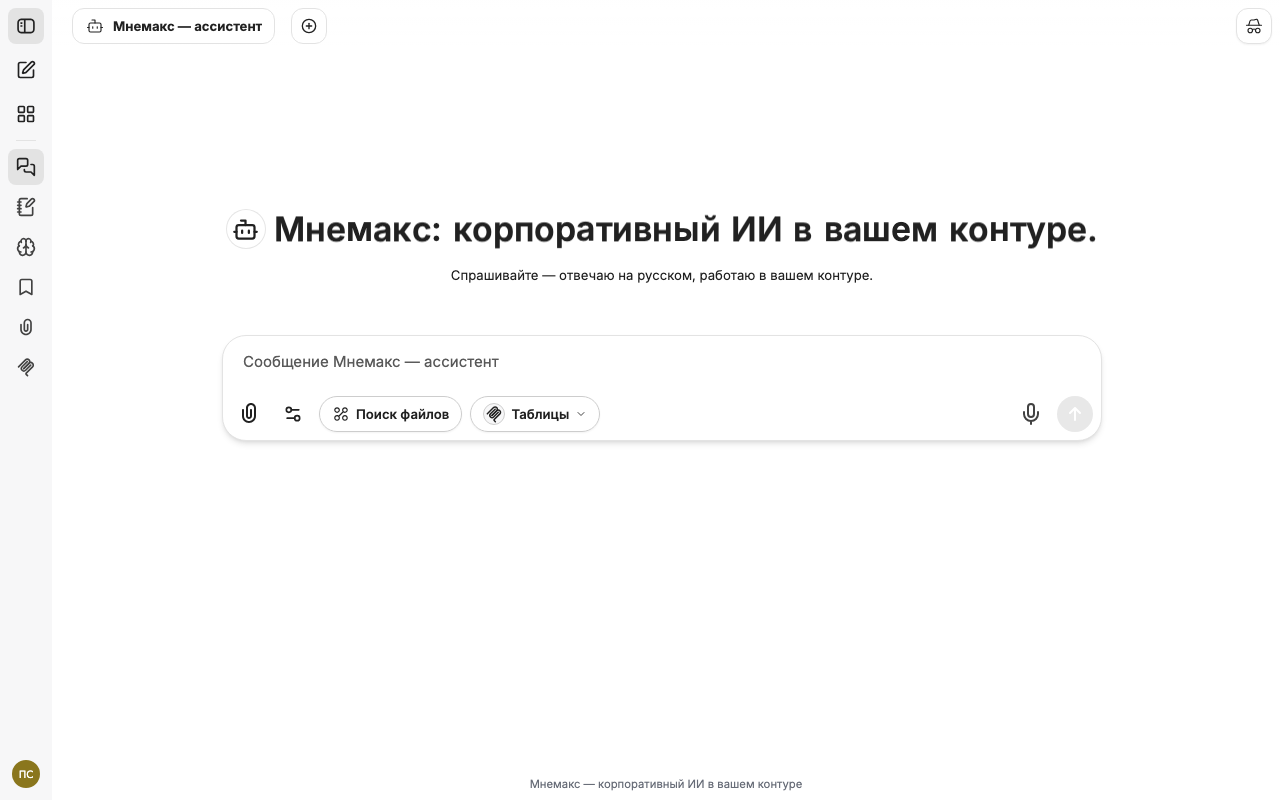The height and width of the screenshot is (800, 1280).
Task: Click the robot icon beside the heading
Action: [246, 229]
